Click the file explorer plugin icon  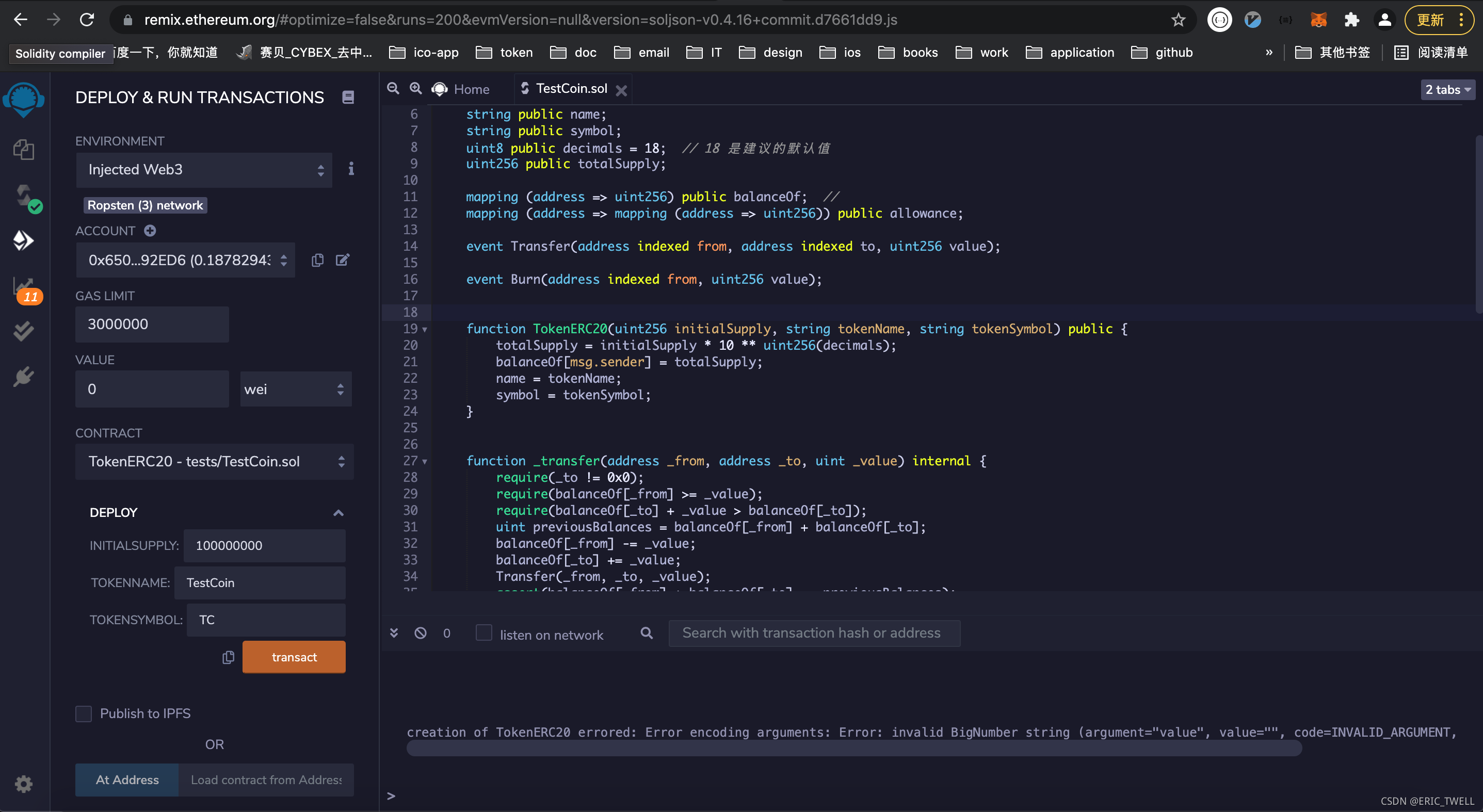[24, 149]
